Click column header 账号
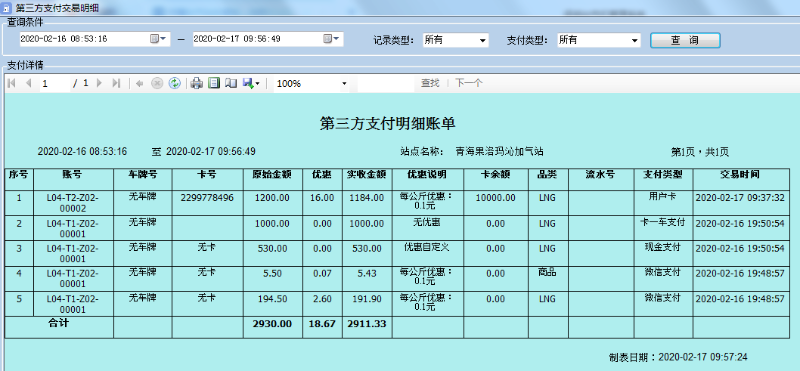This screenshot has height=371, width=800. pyautogui.click(x=72, y=175)
